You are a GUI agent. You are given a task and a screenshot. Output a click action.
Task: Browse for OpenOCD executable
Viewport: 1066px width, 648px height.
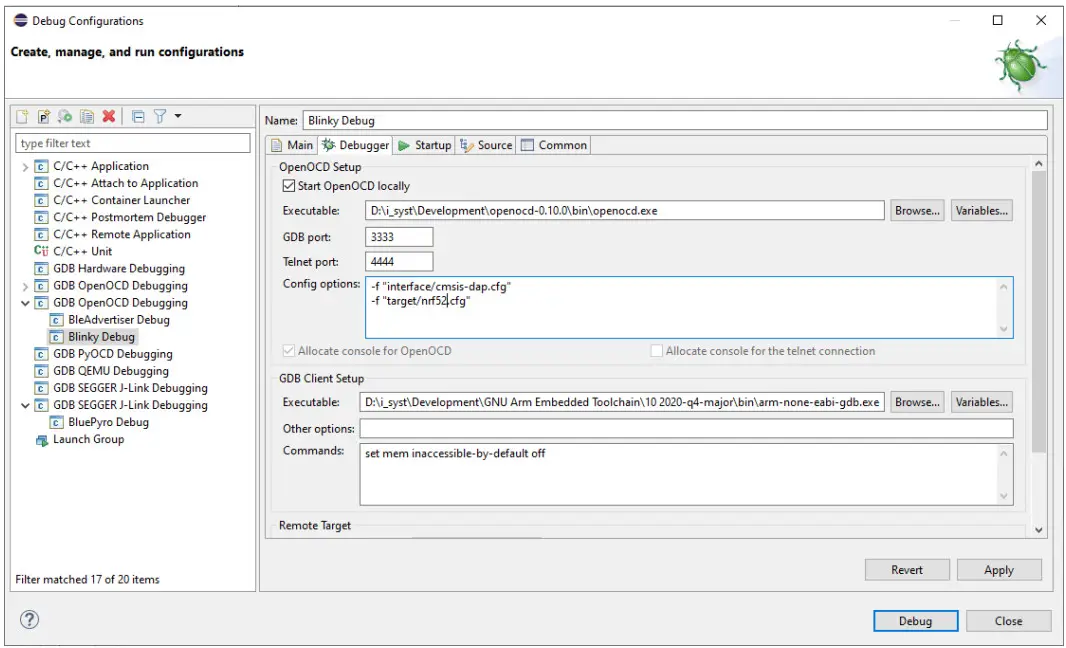(x=917, y=211)
